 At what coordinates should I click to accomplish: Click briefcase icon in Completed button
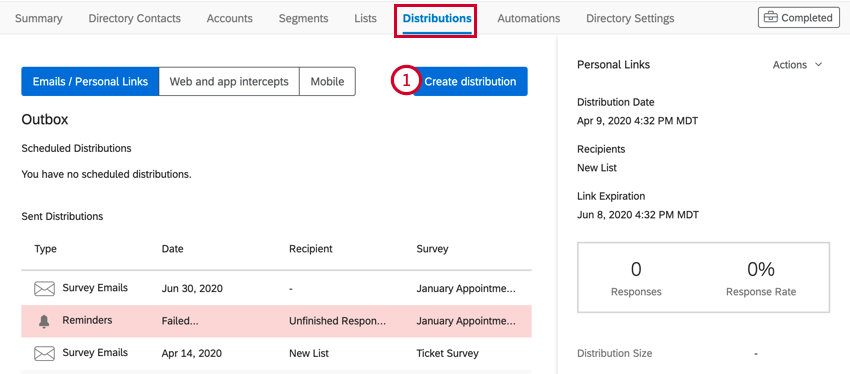tap(770, 18)
